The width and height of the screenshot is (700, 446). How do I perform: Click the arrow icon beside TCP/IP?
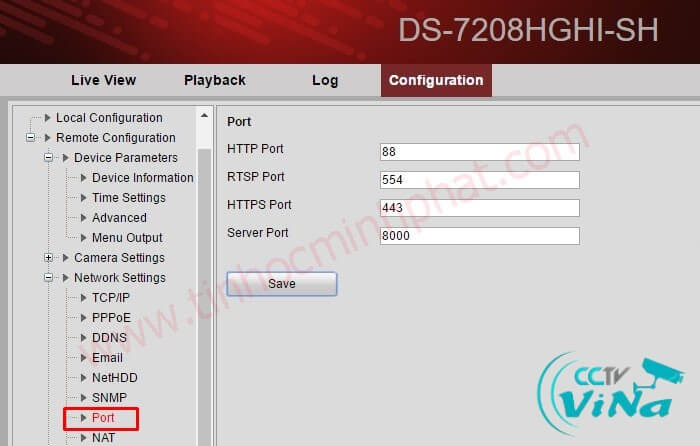click(x=83, y=298)
